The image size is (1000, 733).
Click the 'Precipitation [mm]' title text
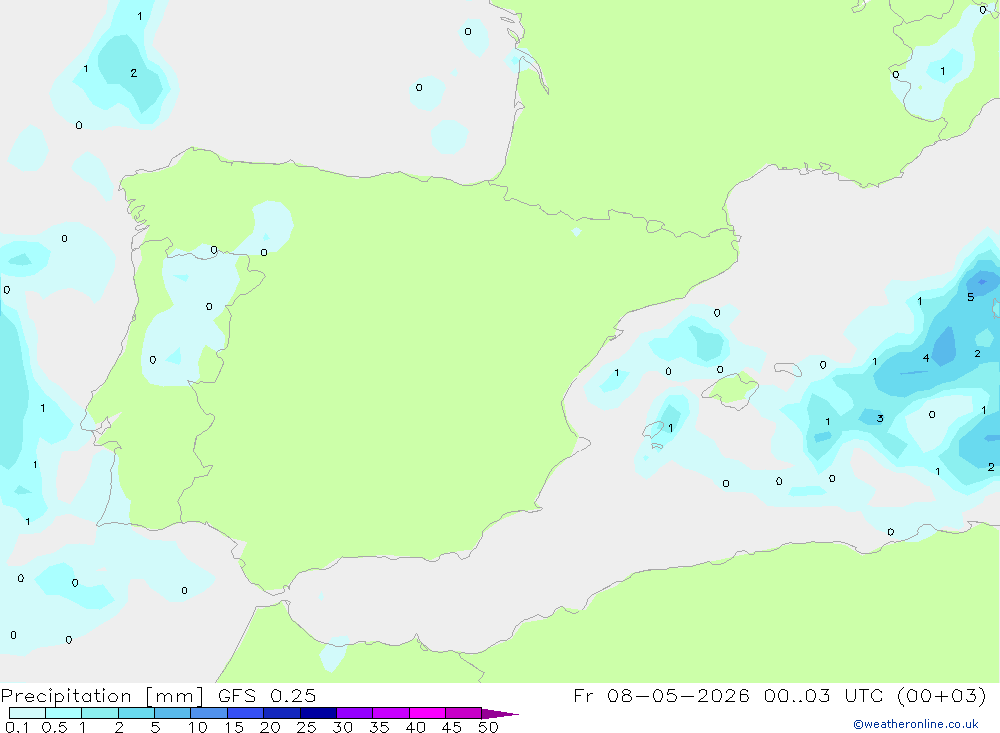click(103, 696)
